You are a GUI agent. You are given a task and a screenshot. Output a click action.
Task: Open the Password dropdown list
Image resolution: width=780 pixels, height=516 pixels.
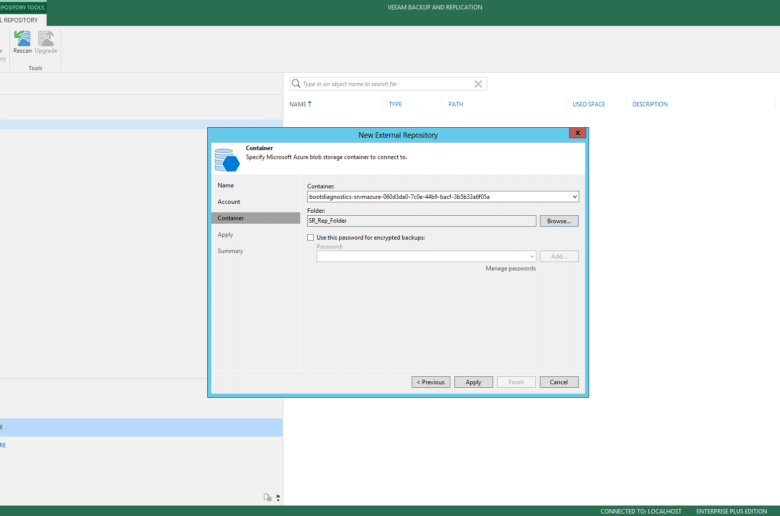tap(532, 256)
